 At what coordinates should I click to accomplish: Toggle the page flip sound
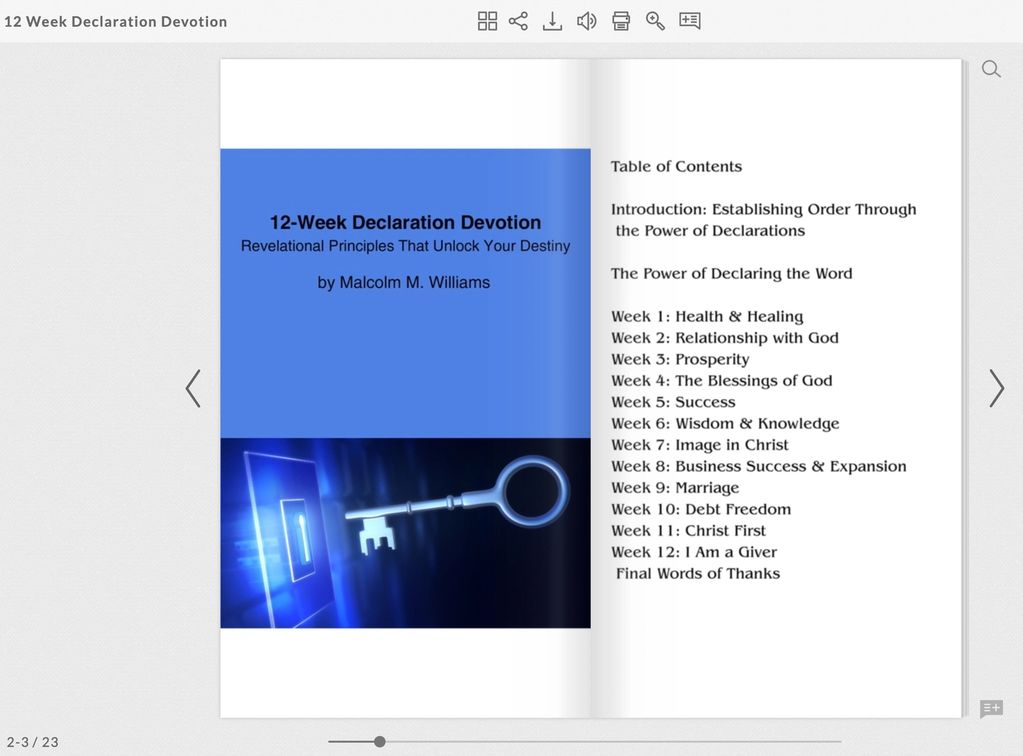(x=586, y=20)
